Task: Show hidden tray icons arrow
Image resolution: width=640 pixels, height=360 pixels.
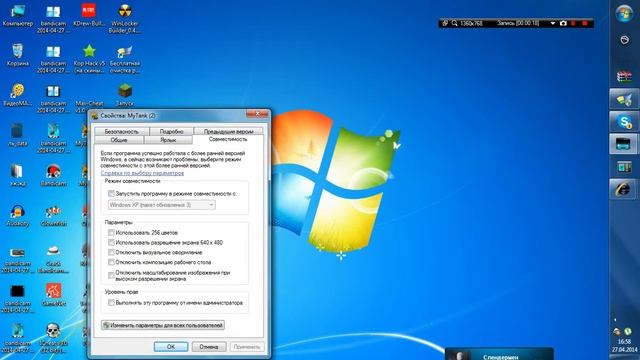Action: [x=615, y=320]
